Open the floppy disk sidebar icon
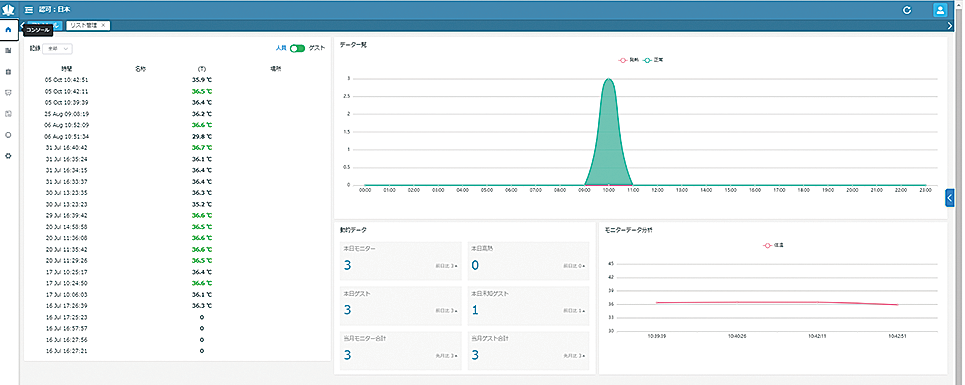Screen dimensions: 965x385 pos(8,114)
